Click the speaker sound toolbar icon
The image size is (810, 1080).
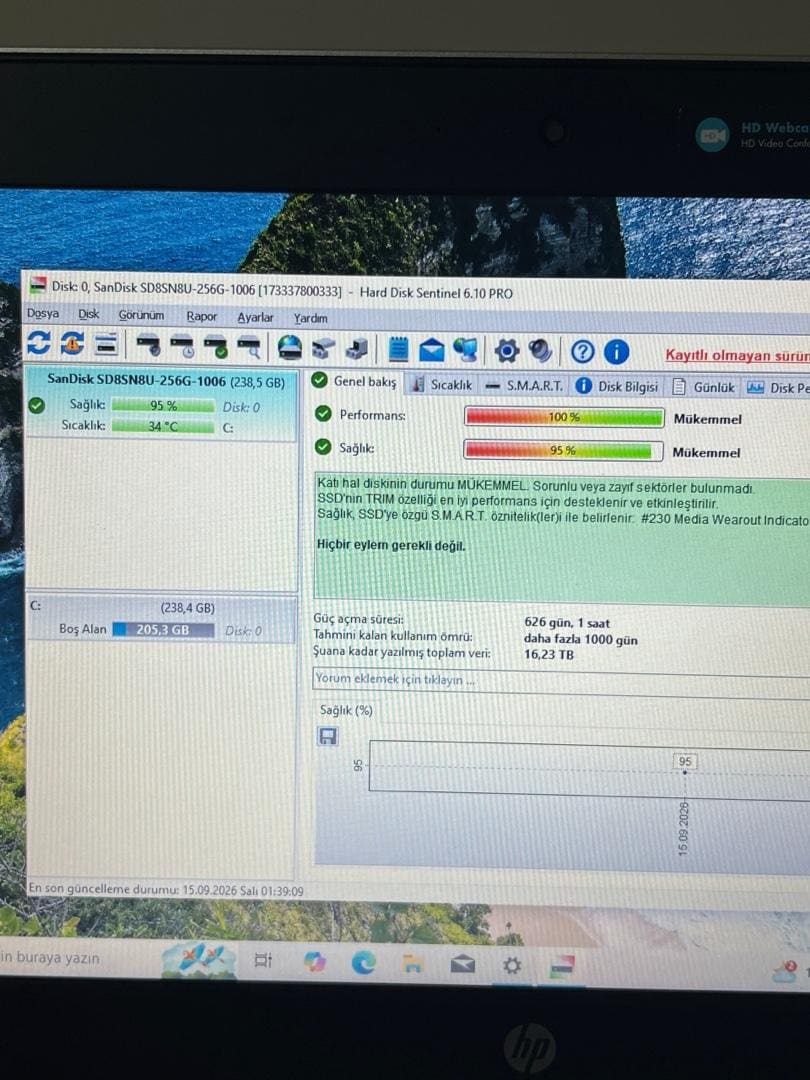(x=540, y=351)
